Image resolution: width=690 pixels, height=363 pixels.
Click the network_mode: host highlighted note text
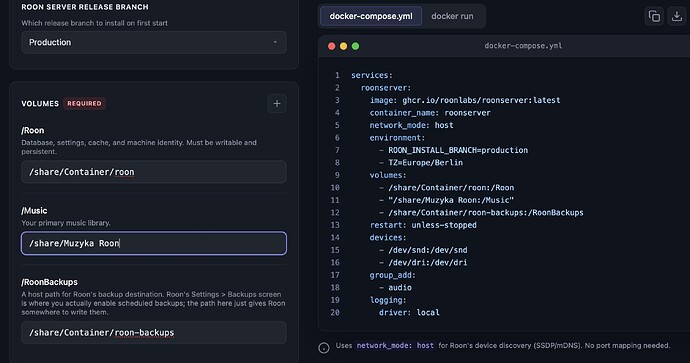click(x=395, y=346)
